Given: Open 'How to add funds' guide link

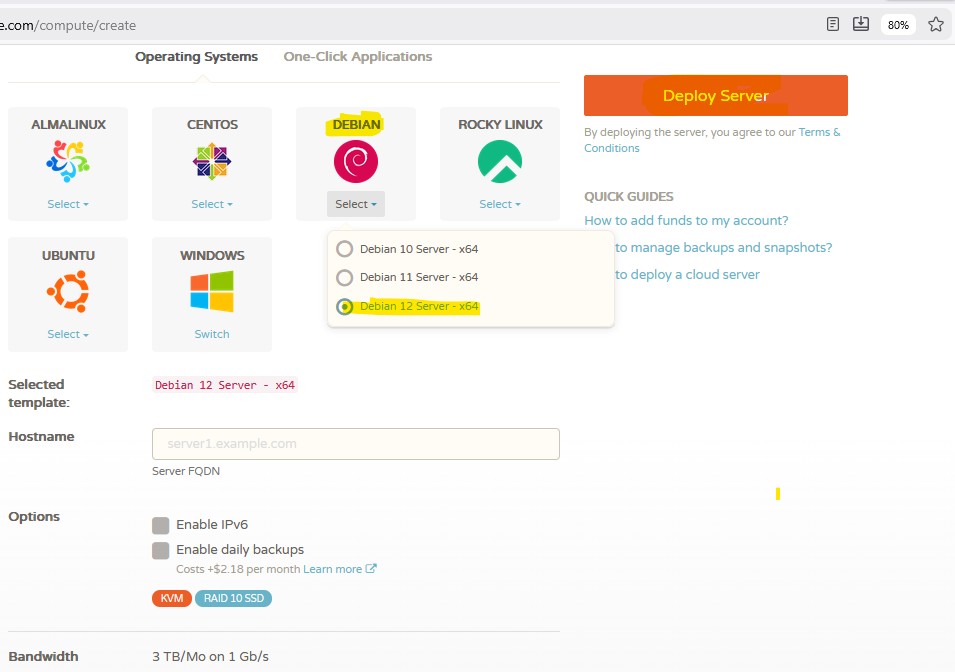Looking at the screenshot, I should coord(686,221).
